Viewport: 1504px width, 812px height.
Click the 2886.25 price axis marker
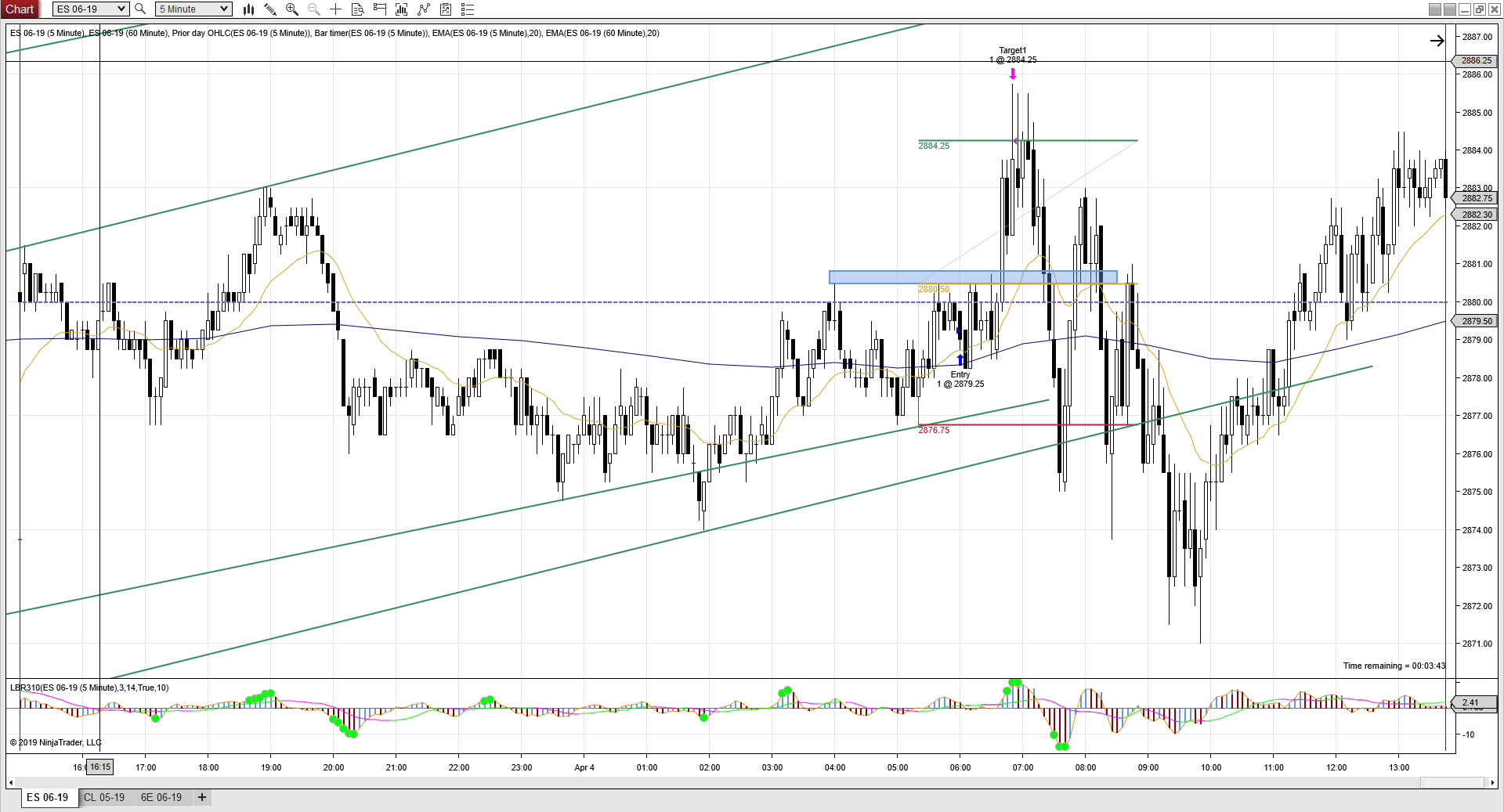point(1476,60)
